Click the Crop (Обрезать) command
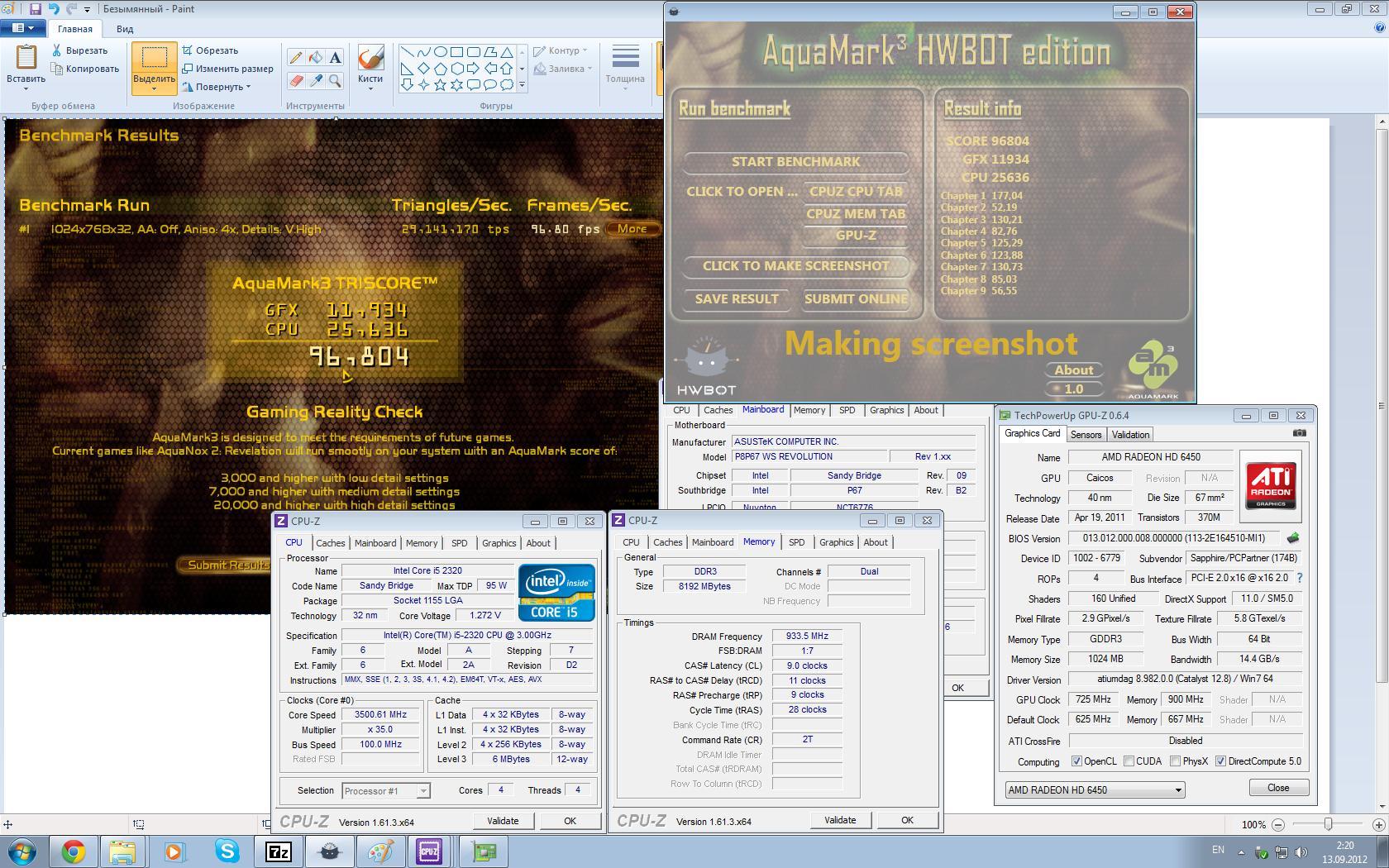The height and width of the screenshot is (868, 1389). (210, 50)
